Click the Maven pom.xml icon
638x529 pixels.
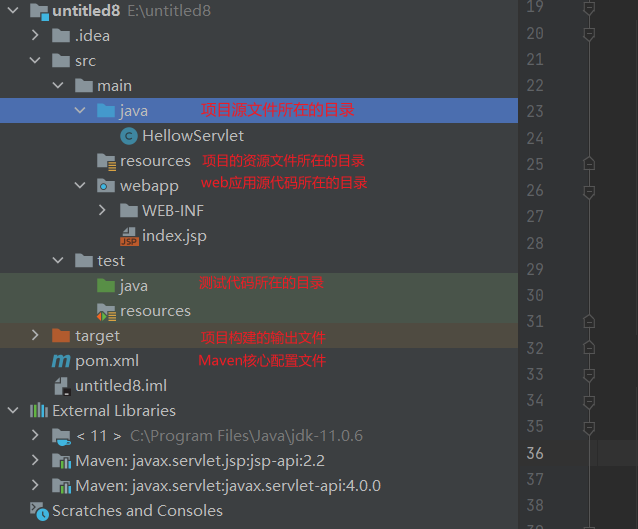point(61,361)
